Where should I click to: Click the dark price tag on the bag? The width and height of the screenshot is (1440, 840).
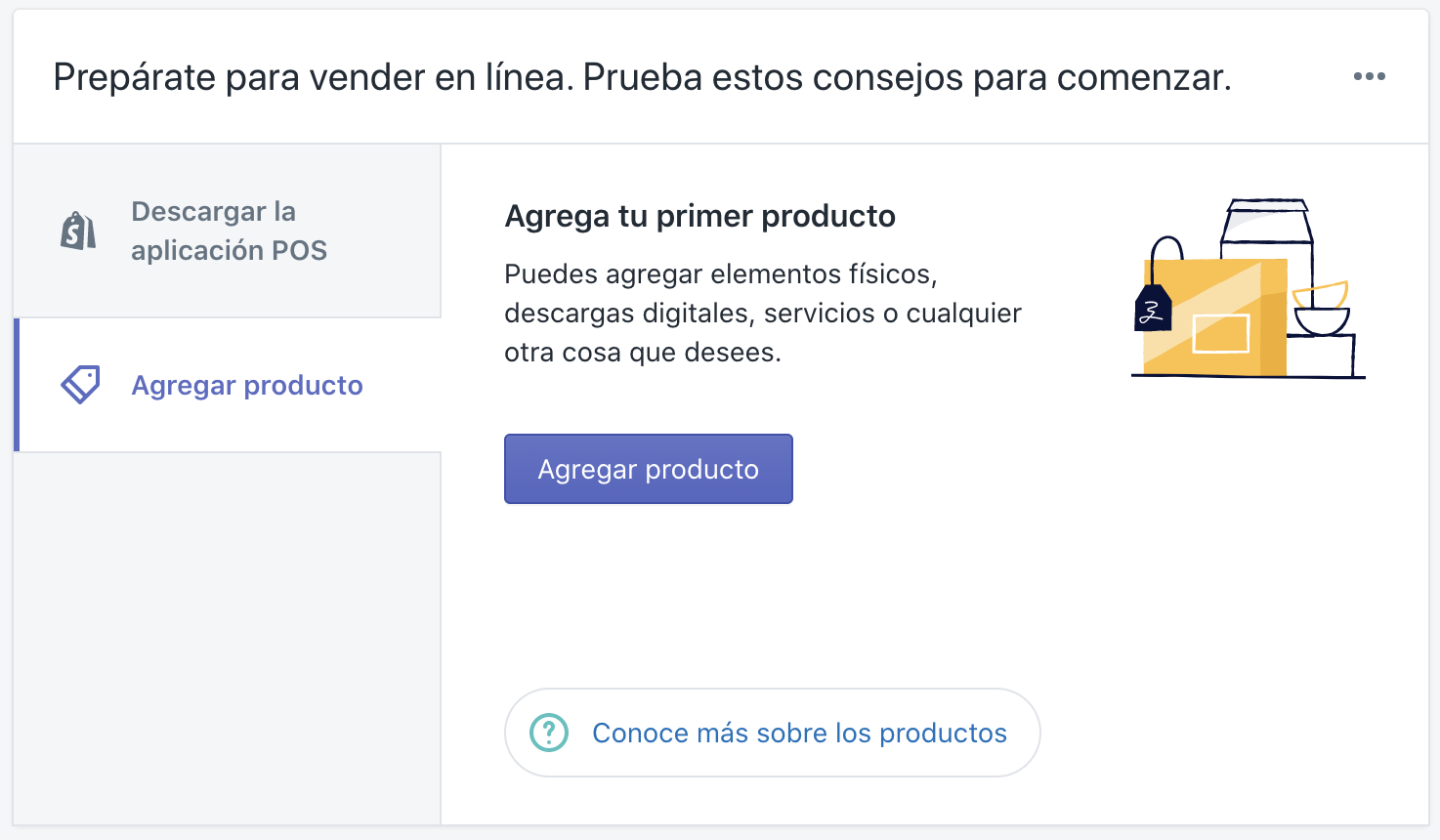[1153, 310]
